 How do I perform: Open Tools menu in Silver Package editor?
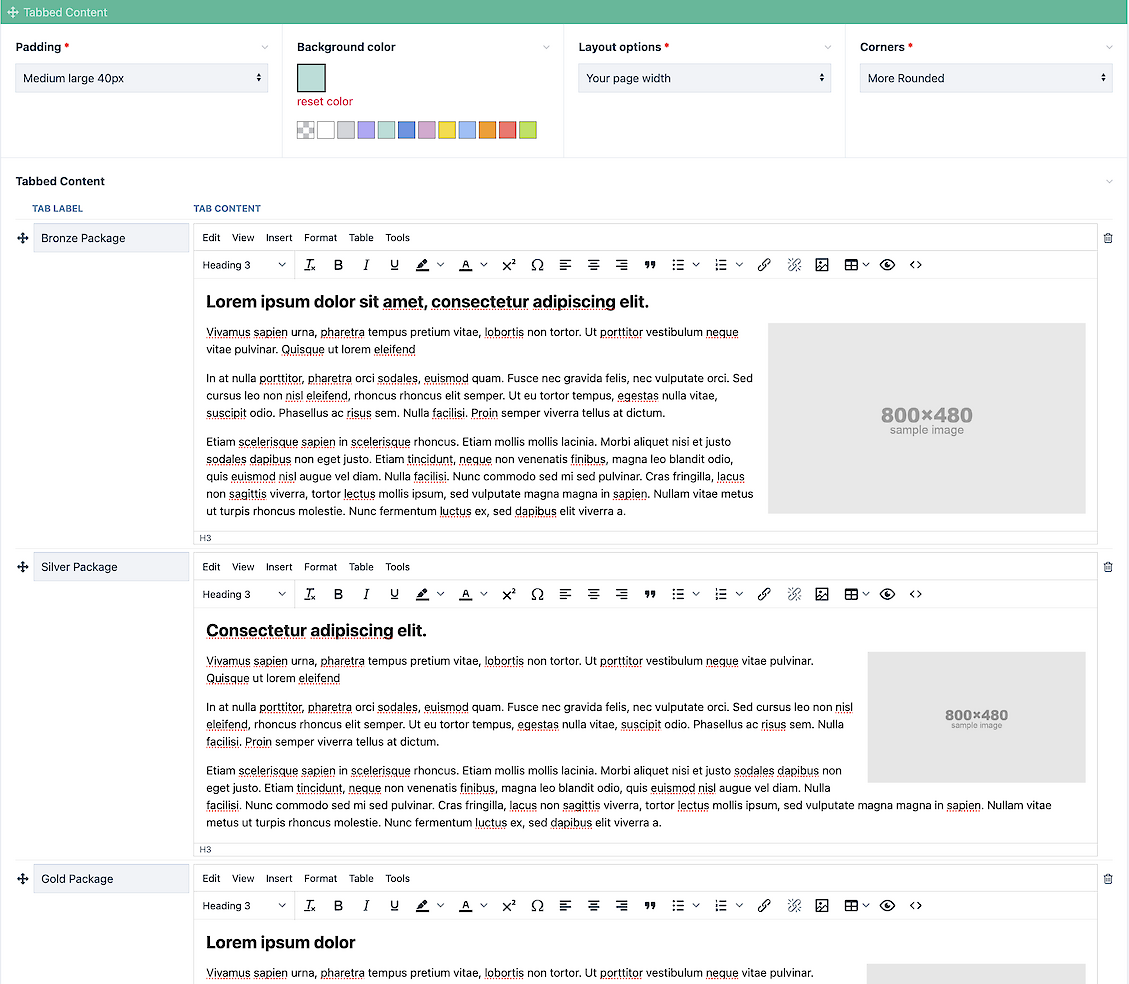click(x=397, y=567)
